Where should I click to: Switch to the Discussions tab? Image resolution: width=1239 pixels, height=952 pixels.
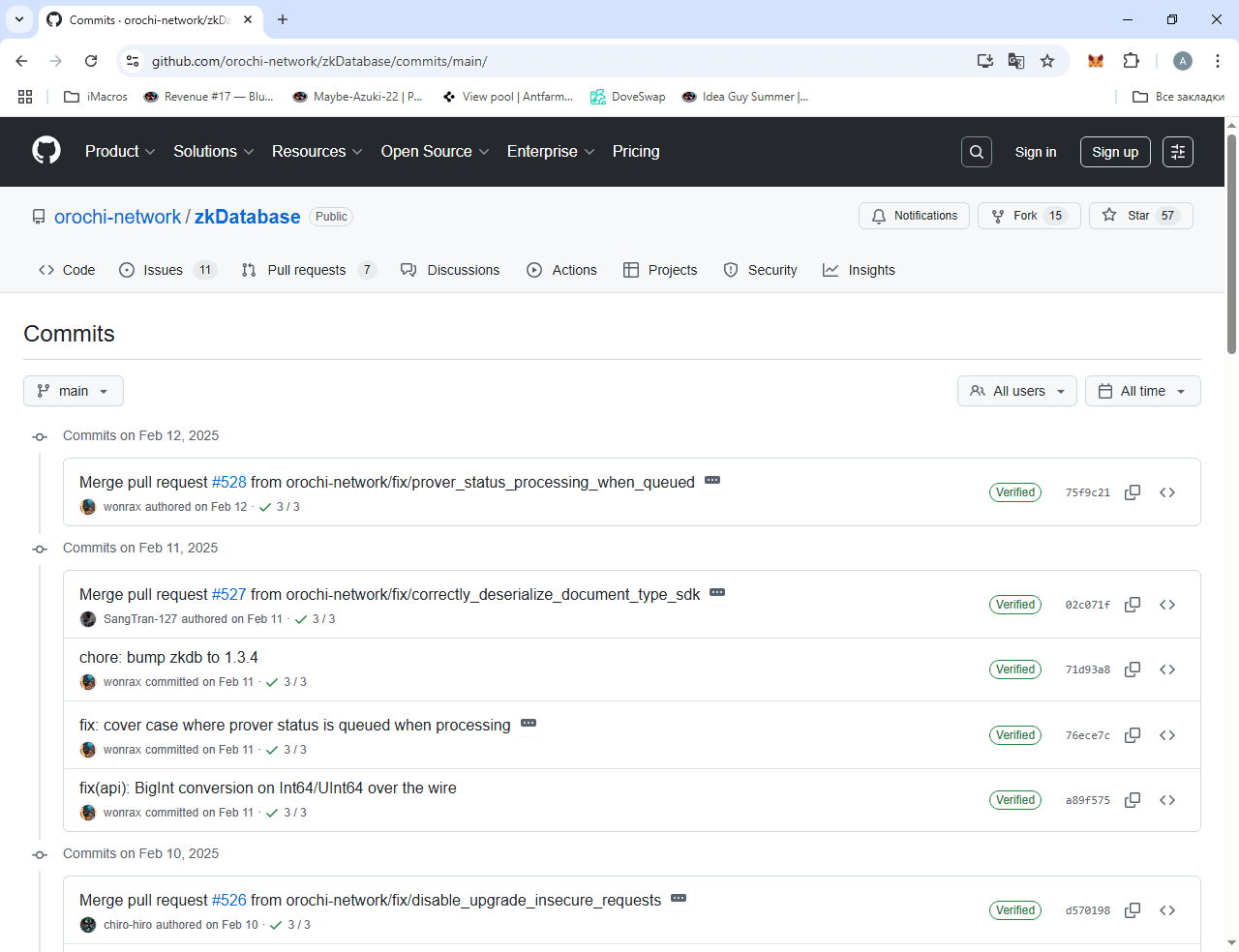[450, 270]
